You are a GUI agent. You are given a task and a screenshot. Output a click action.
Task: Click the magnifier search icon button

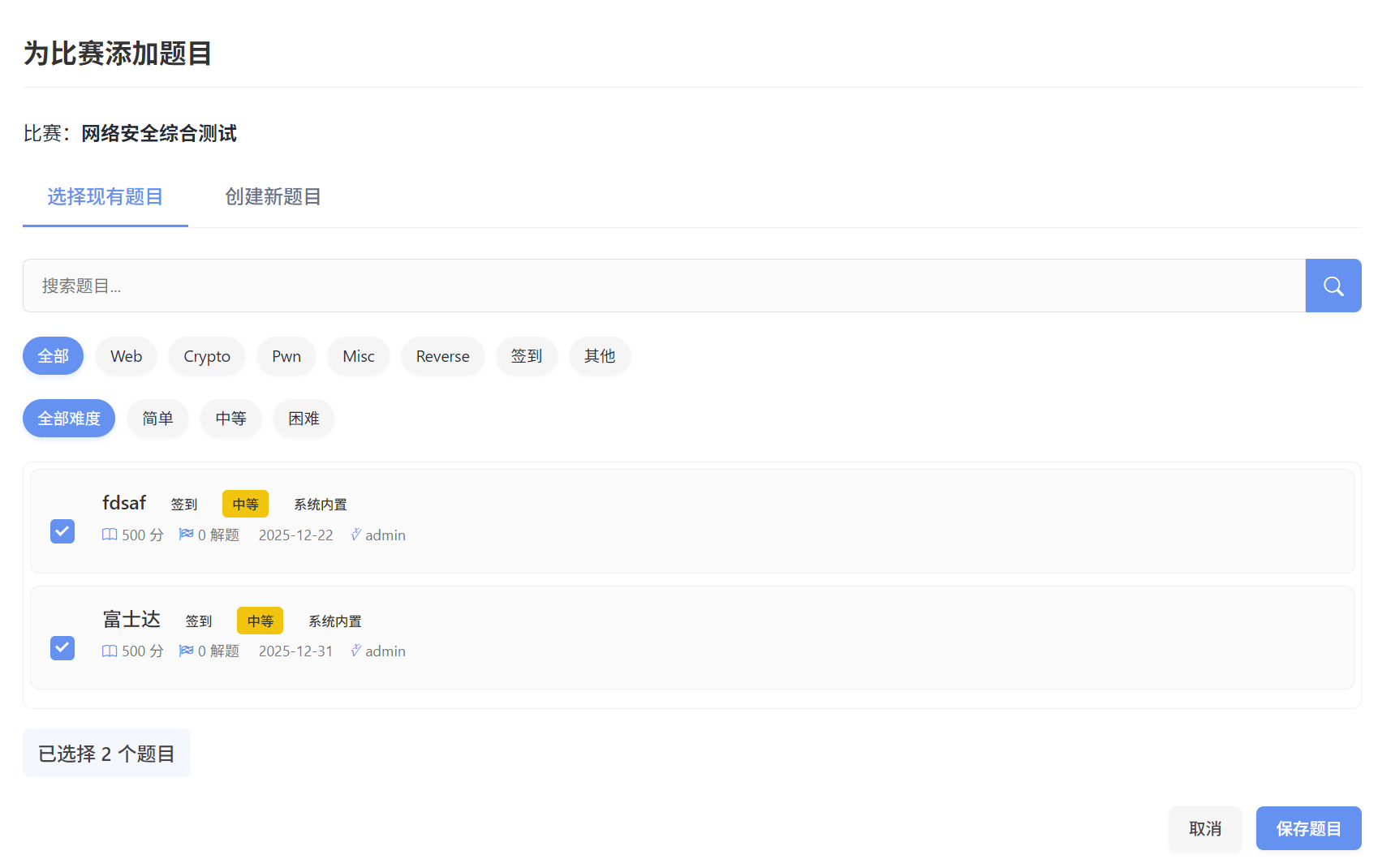[x=1333, y=286]
